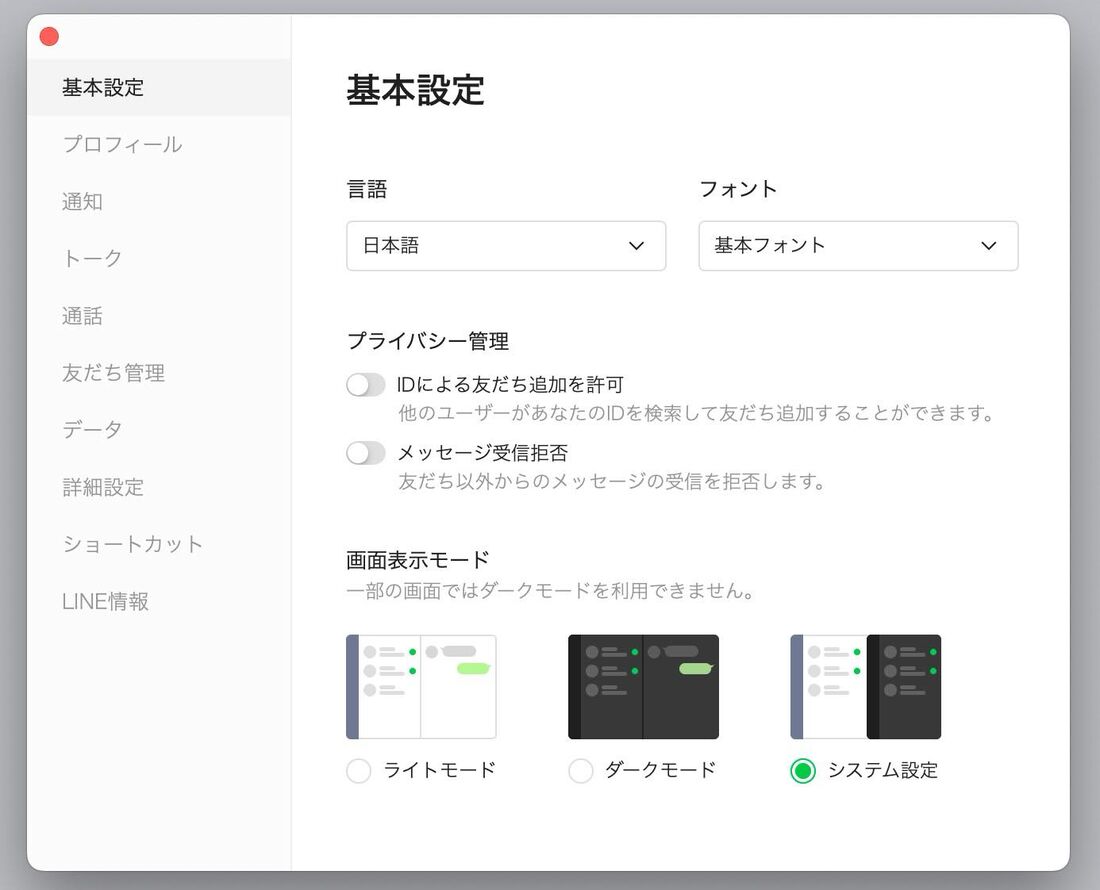This screenshot has height=890, width=1100.
Task: Click the システム設定 preview thumbnail
Action: click(865, 687)
